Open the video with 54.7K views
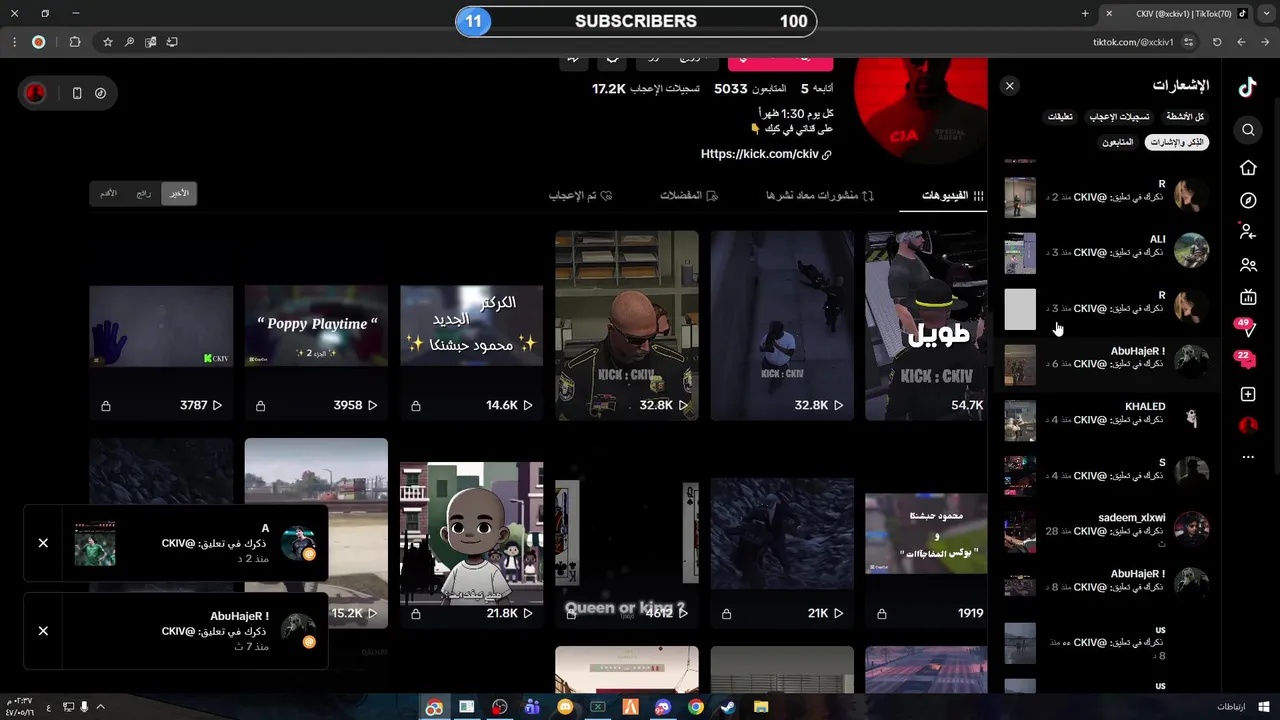The height and width of the screenshot is (720, 1280). click(x=926, y=326)
